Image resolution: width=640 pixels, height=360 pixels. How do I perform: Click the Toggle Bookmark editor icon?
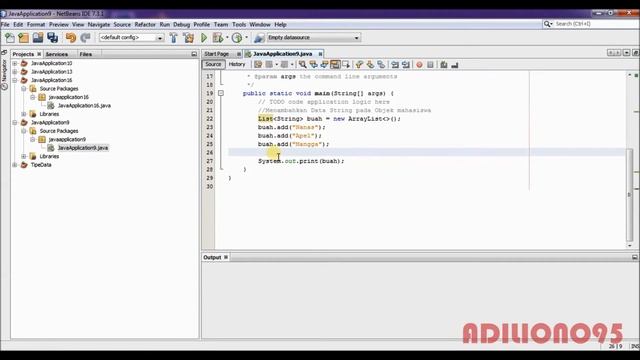381,64
